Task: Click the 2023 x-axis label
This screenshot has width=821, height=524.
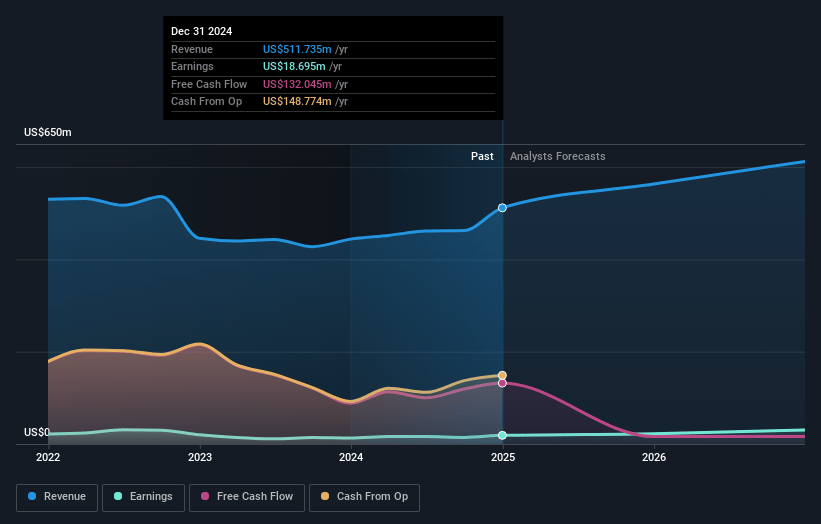Action: 200,457
